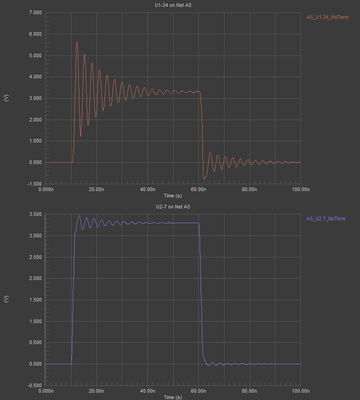
Task: Click the 0.000n tick on U1-34 time axis
Action: click(x=46, y=189)
